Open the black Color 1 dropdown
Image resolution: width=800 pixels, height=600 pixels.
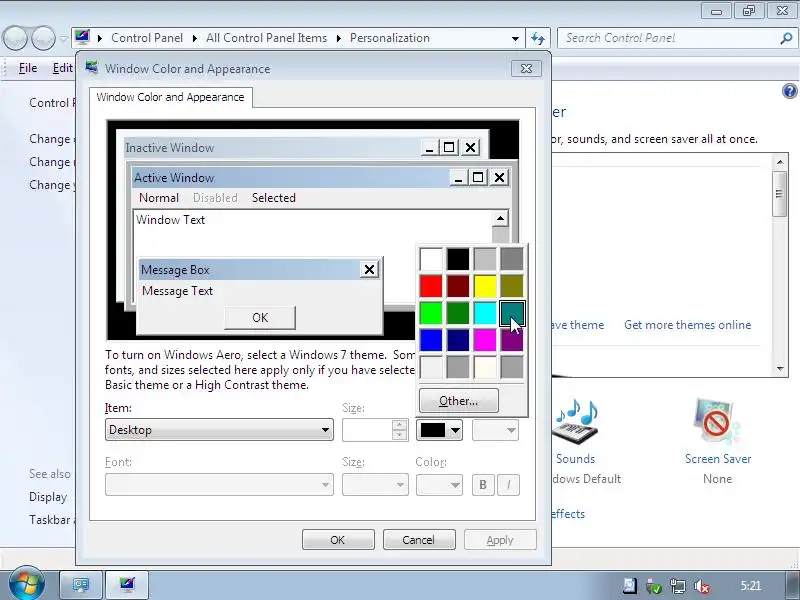[439, 430]
